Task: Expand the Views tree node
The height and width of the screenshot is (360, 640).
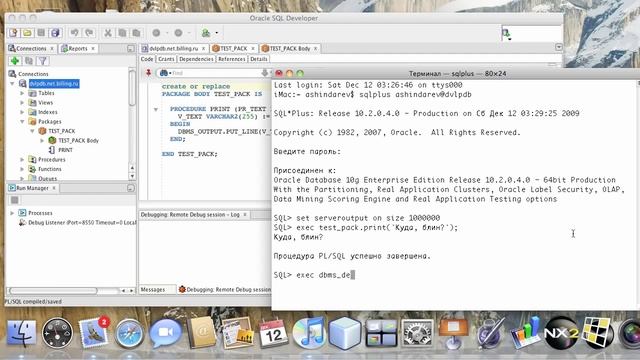Action: pos(22,103)
